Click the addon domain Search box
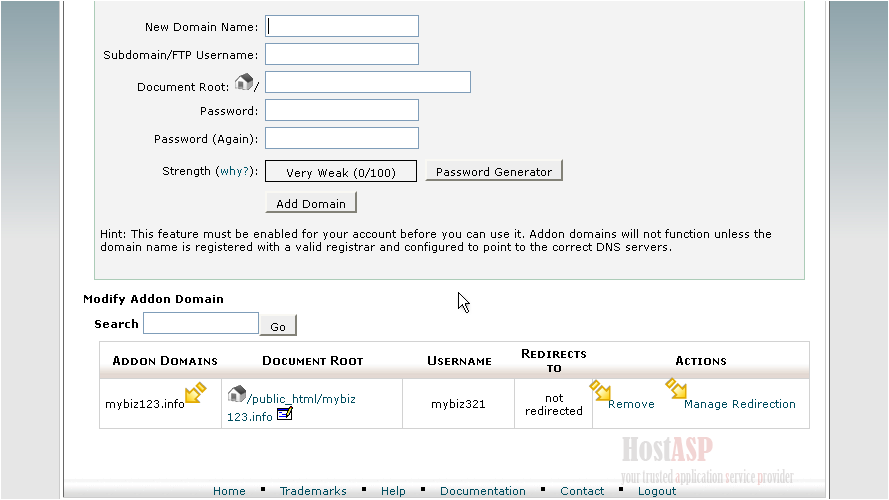The height and width of the screenshot is (500, 889). pyautogui.click(x=200, y=323)
